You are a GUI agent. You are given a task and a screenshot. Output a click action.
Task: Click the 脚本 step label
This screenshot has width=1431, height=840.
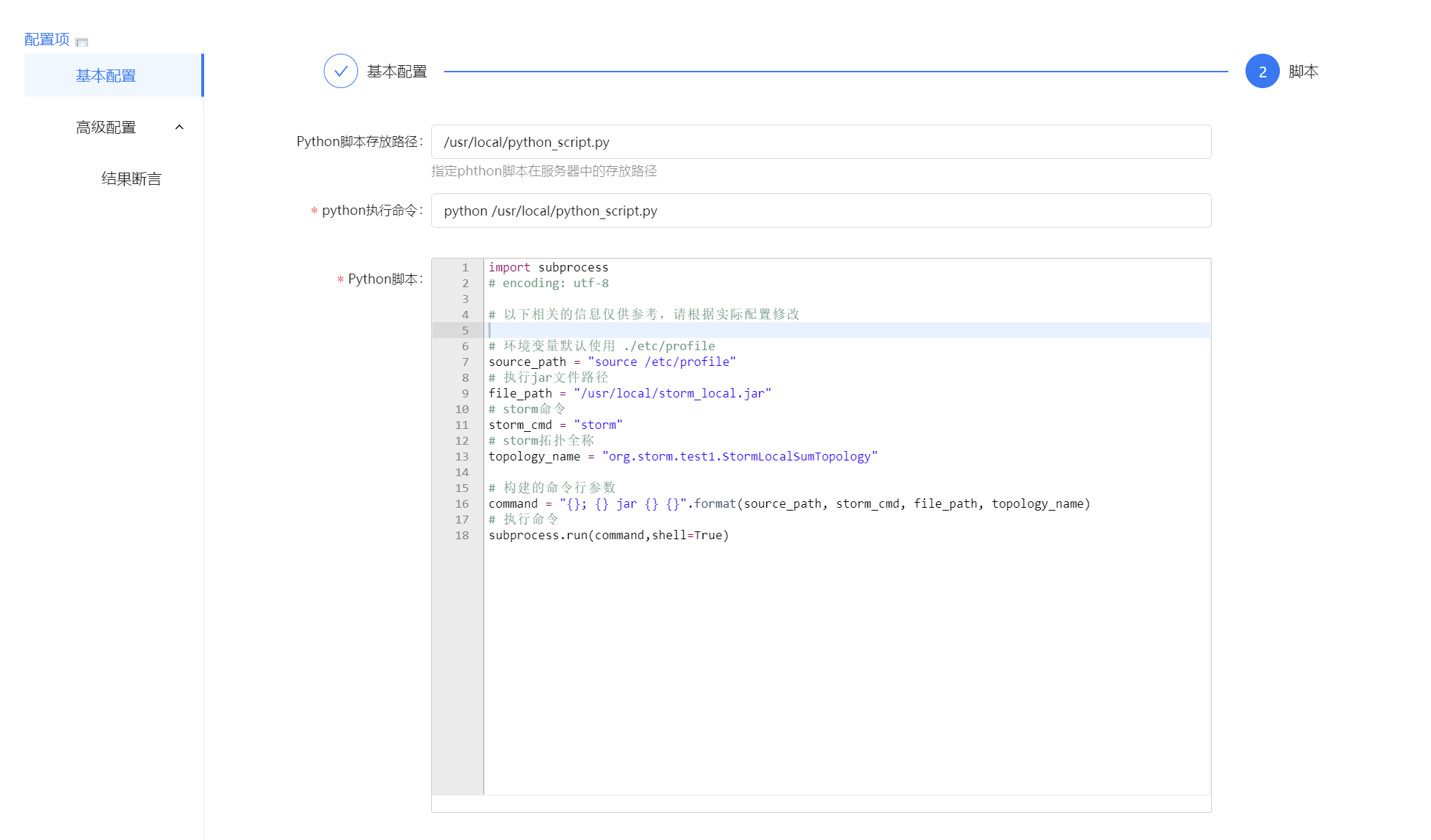tap(1303, 71)
